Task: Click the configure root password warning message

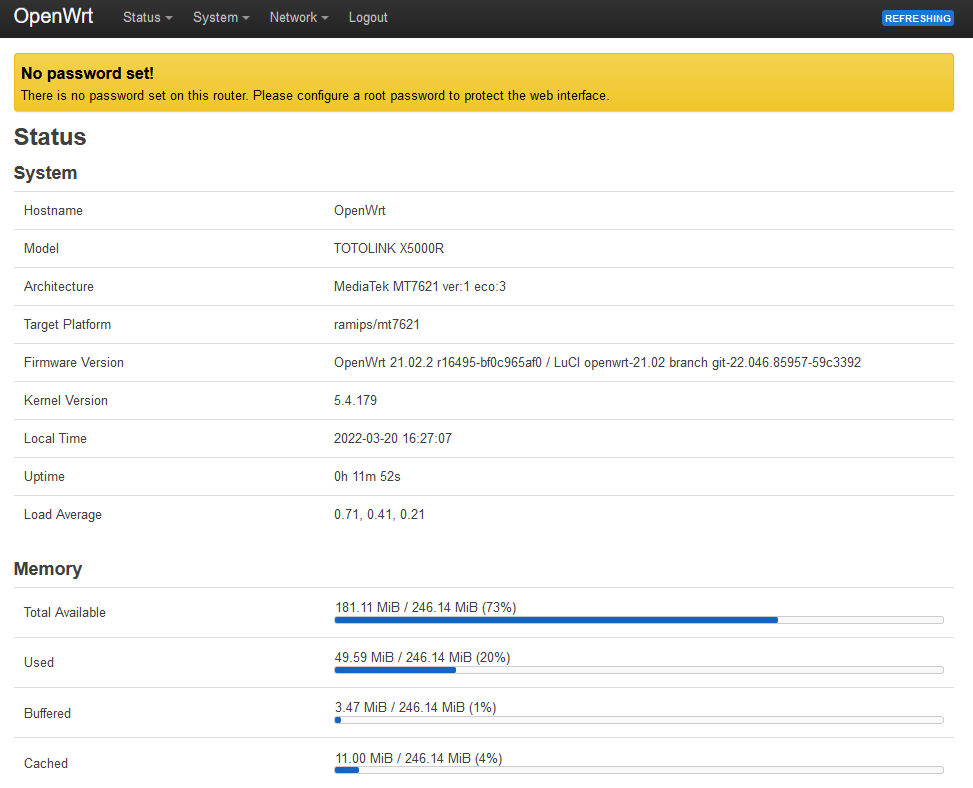Action: tap(315, 96)
